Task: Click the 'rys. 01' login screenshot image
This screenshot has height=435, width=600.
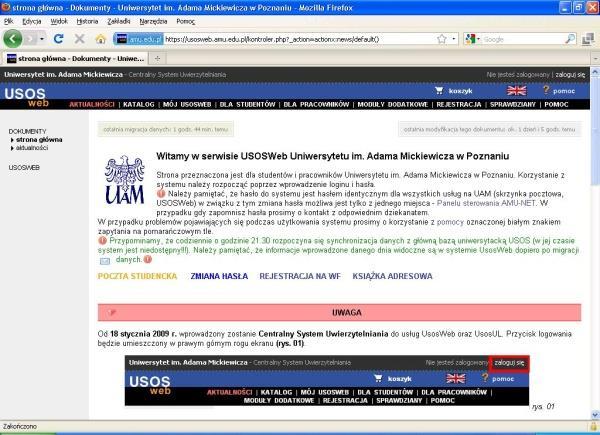Action: tap(327, 381)
